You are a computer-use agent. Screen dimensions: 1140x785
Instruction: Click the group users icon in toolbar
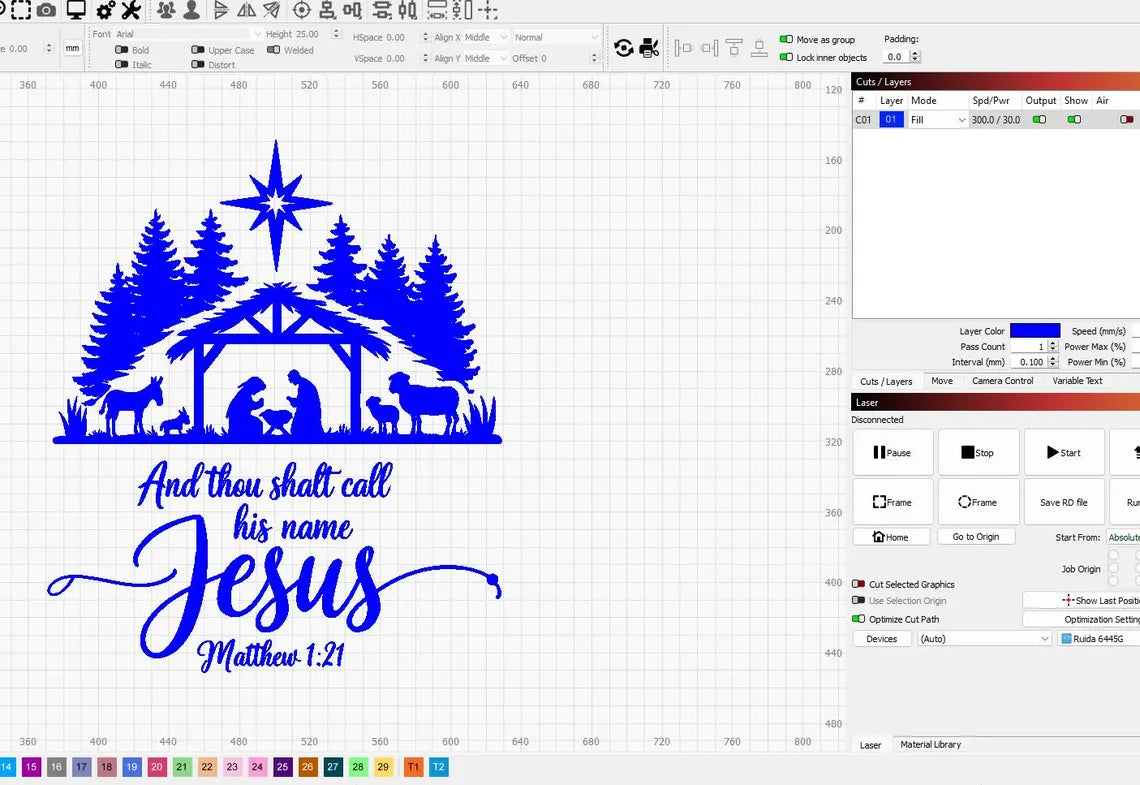pyautogui.click(x=166, y=11)
